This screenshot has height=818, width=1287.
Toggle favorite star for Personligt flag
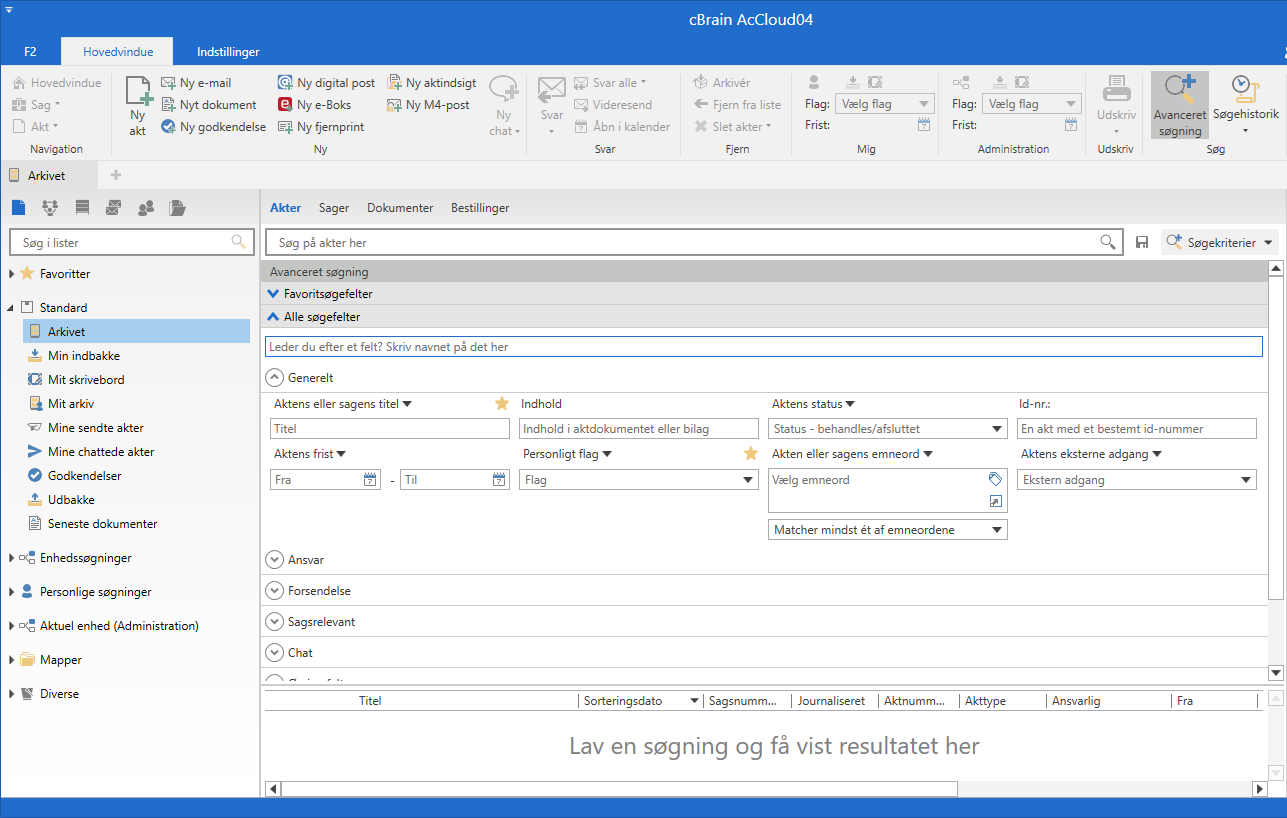click(x=751, y=454)
